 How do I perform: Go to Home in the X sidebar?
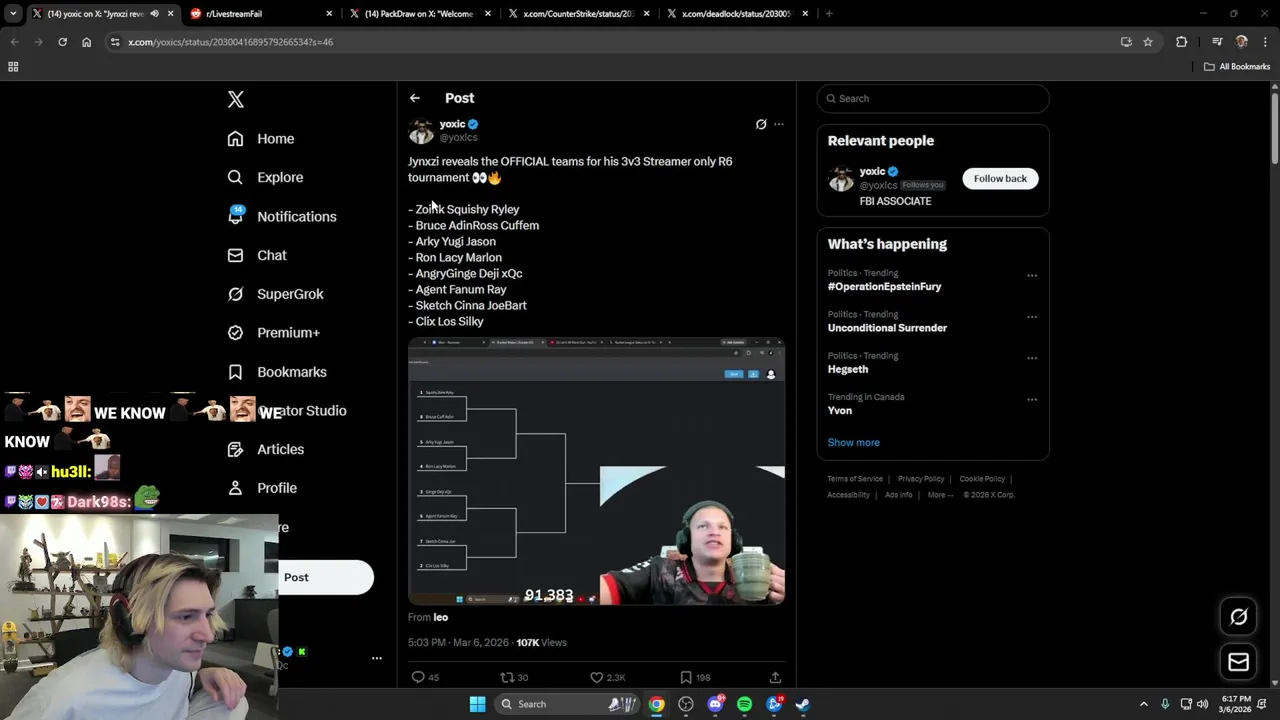pos(275,139)
